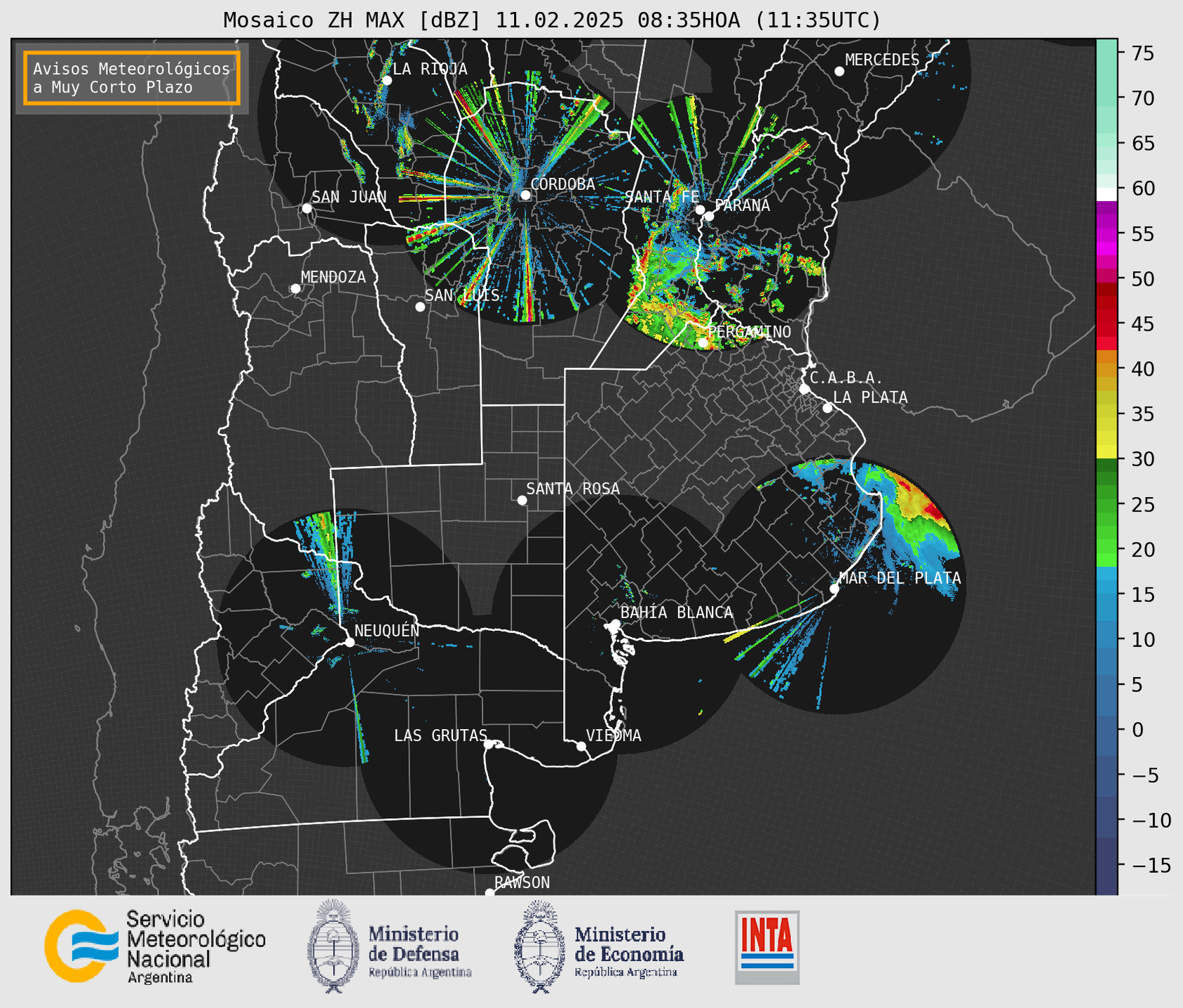Select the MAR DEL PLATA city marker

[x=834, y=589]
